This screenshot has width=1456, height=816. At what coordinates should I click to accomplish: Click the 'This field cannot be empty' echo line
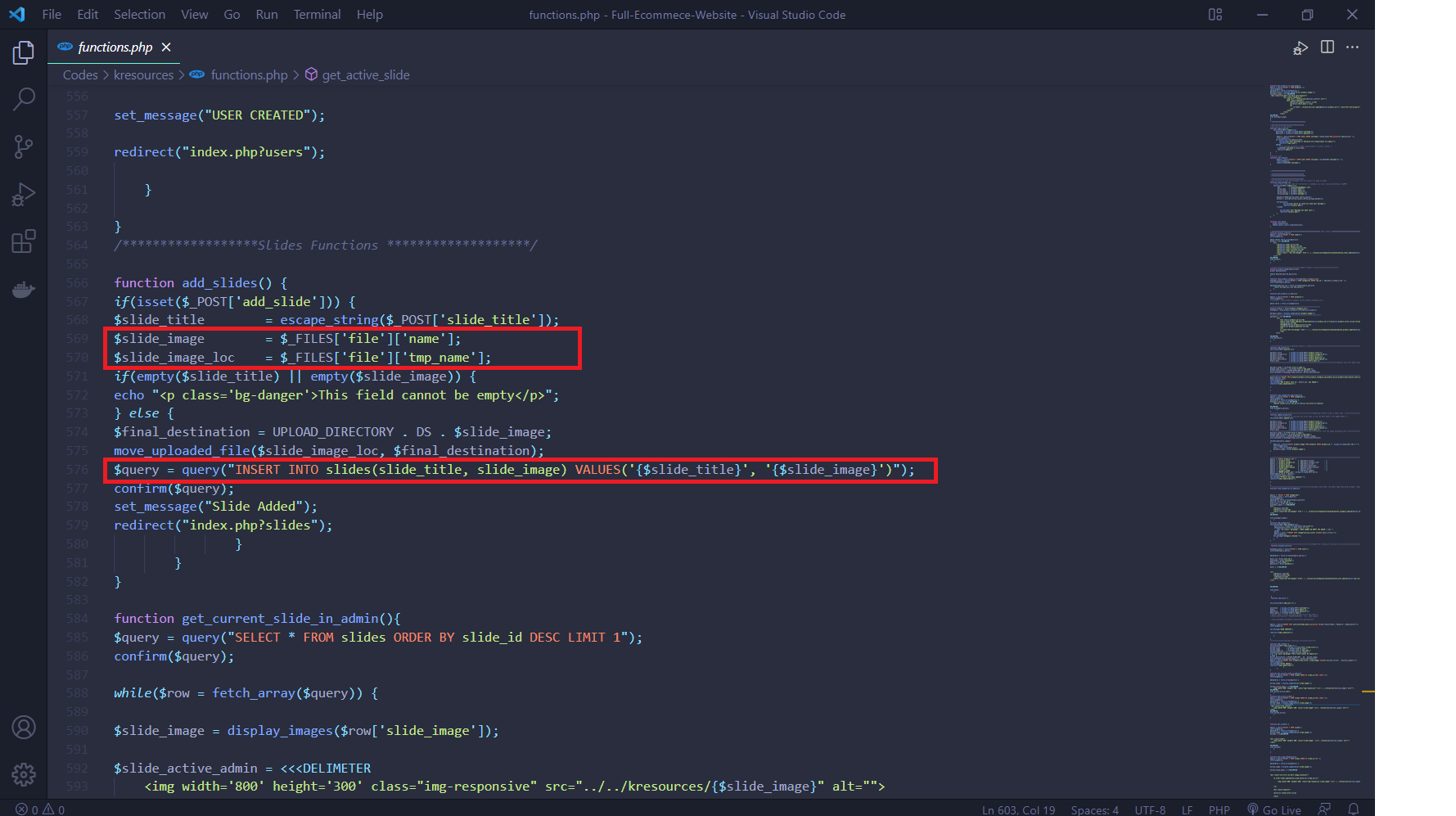coord(336,395)
